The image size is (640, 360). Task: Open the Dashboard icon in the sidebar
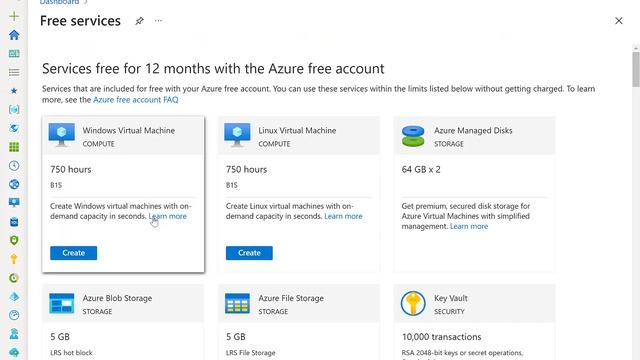tap(14, 53)
